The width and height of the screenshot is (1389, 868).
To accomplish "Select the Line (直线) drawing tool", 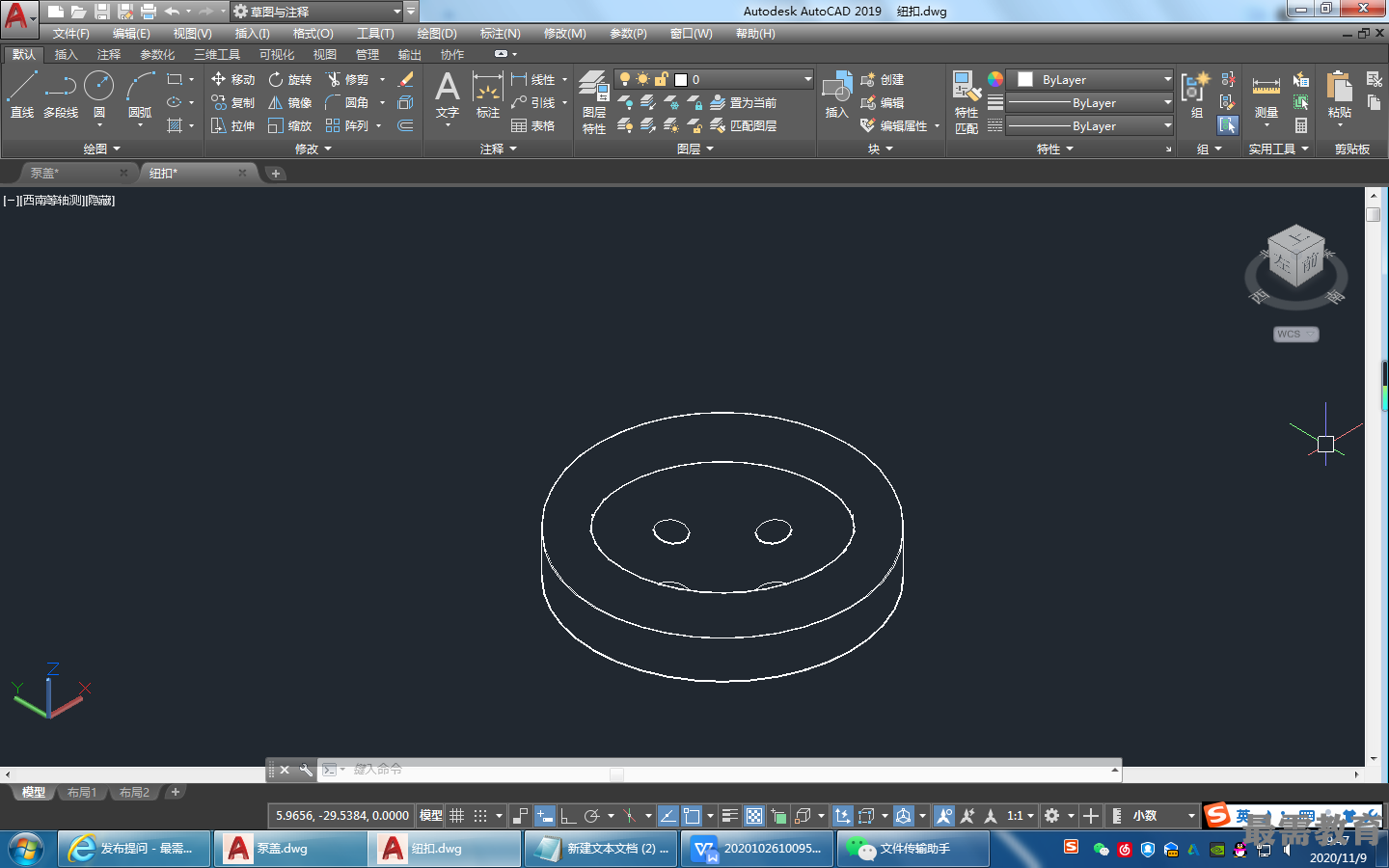I will [22, 95].
